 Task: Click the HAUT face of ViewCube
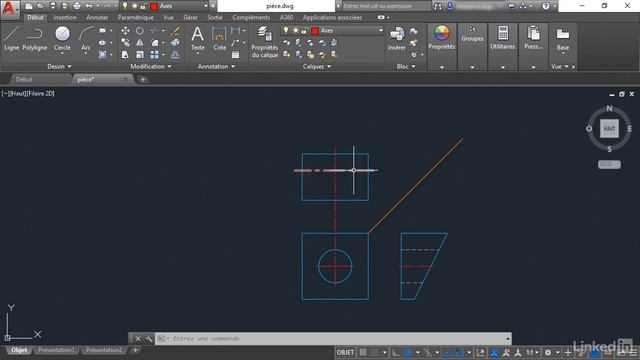tap(609, 129)
